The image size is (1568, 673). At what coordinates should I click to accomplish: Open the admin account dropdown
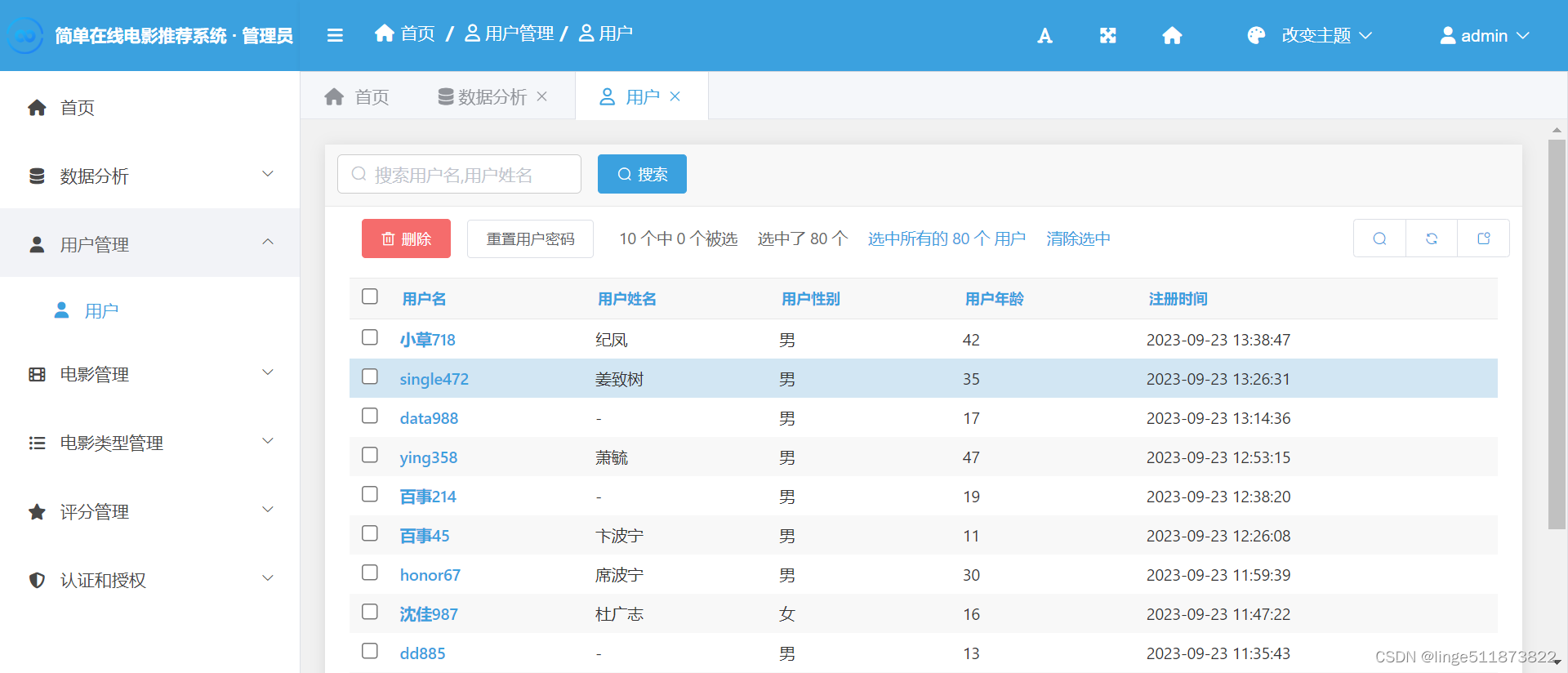coord(1484,35)
